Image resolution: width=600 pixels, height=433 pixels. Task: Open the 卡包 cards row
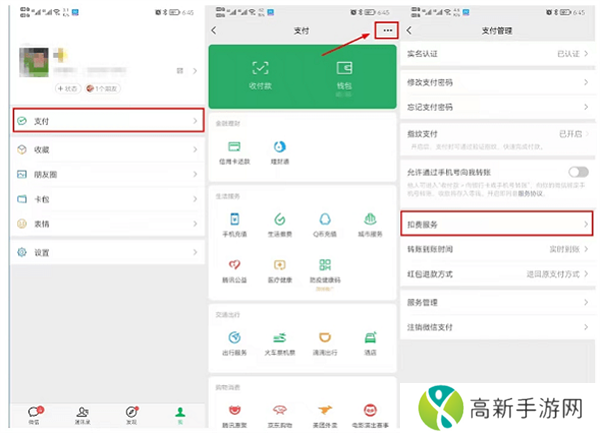point(108,199)
